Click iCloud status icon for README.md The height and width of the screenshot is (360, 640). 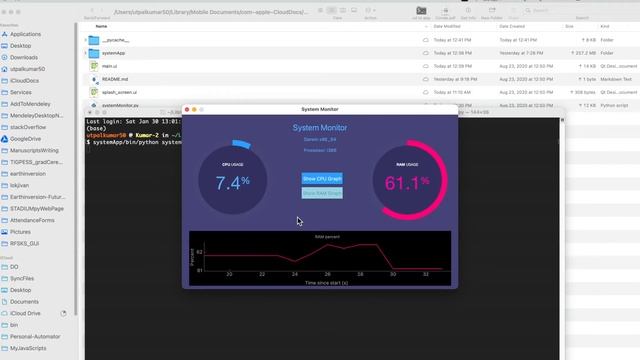[425, 79]
